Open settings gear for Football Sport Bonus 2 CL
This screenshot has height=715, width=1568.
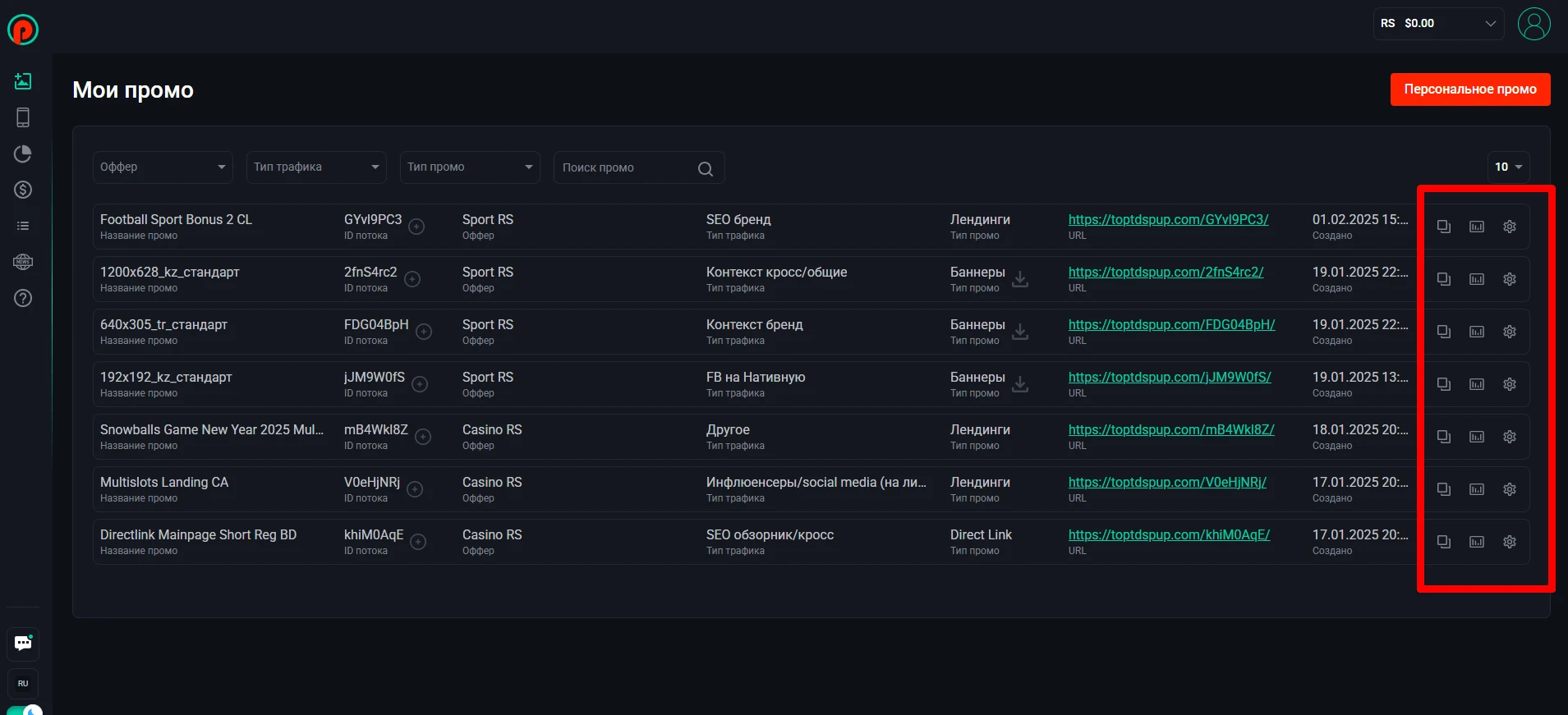pos(1510,227)
